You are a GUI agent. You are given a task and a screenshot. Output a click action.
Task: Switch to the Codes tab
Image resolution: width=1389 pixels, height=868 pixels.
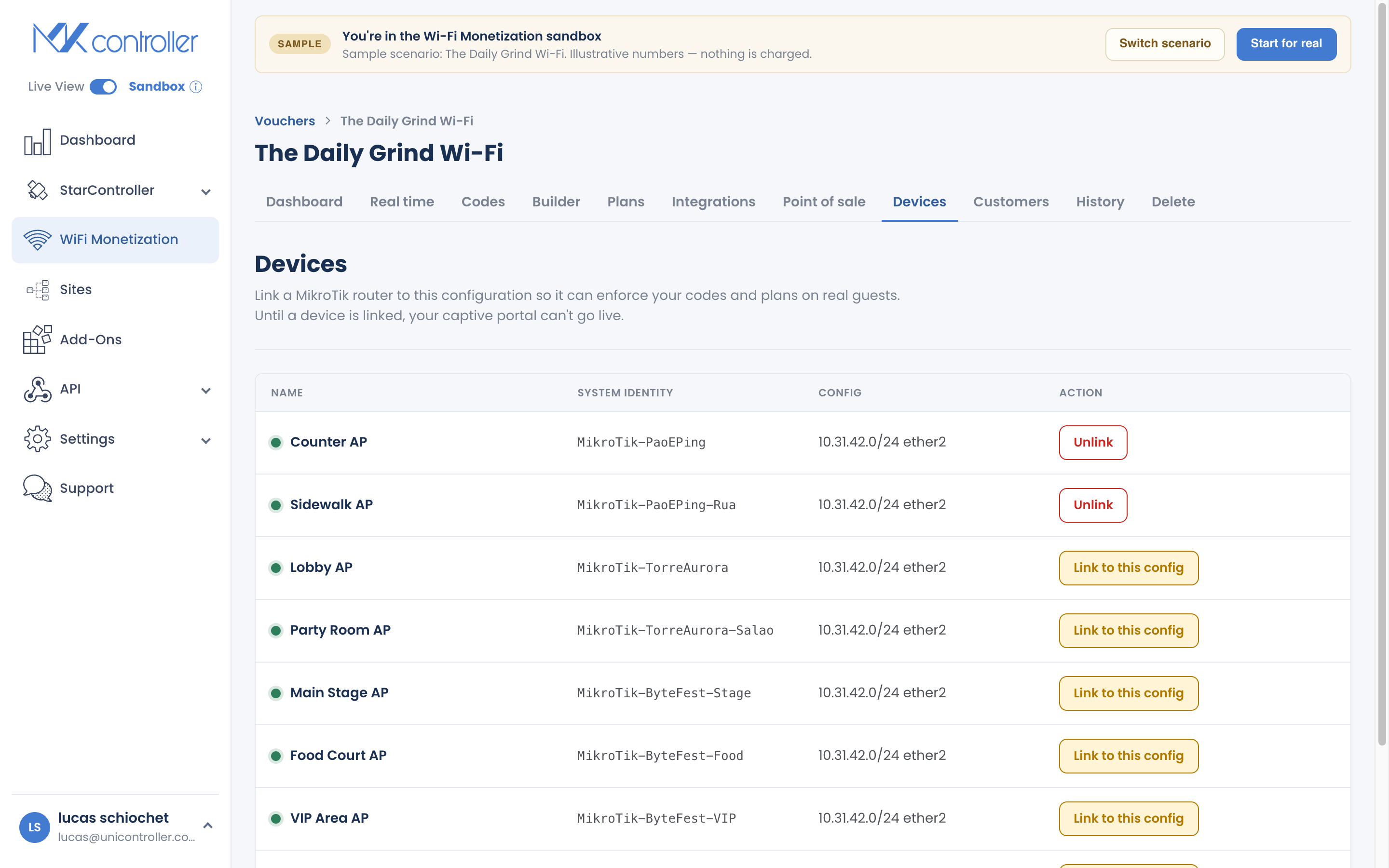(483, 202)
